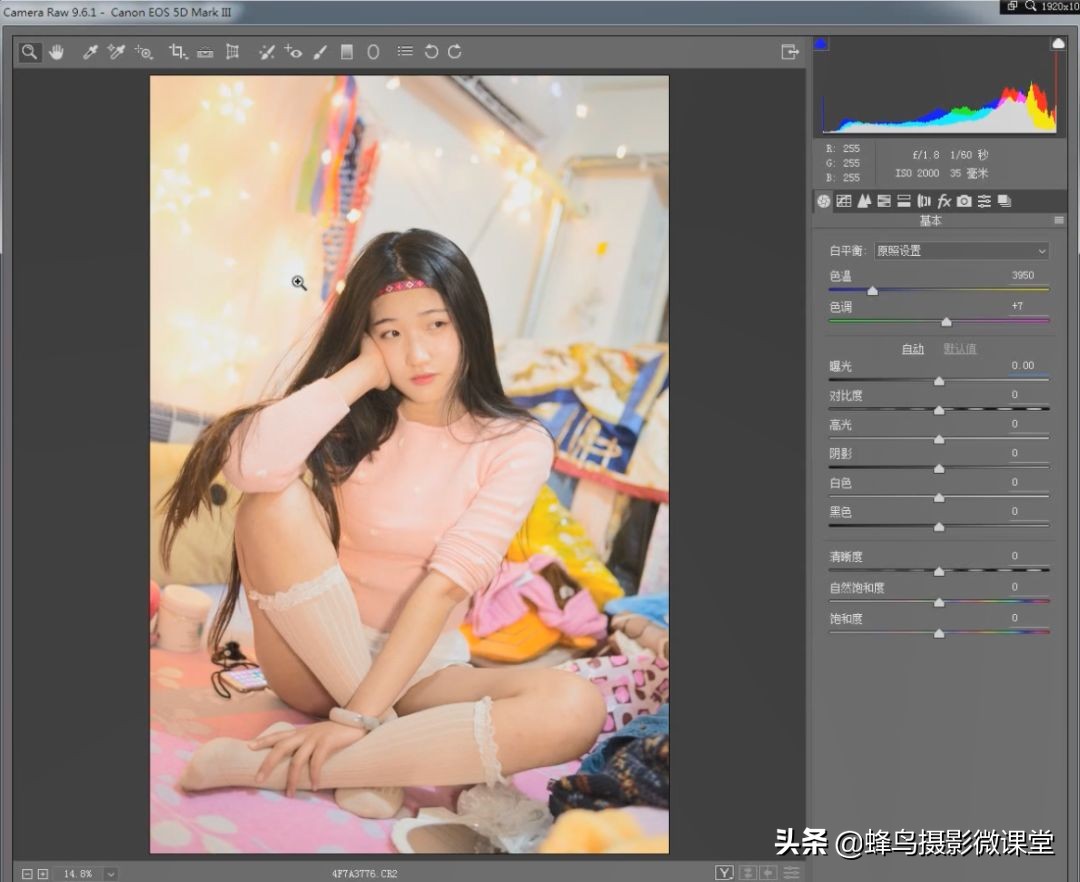Select the White Balance eyedropper tool
The image size is (1080, 882).
[89, 51]
